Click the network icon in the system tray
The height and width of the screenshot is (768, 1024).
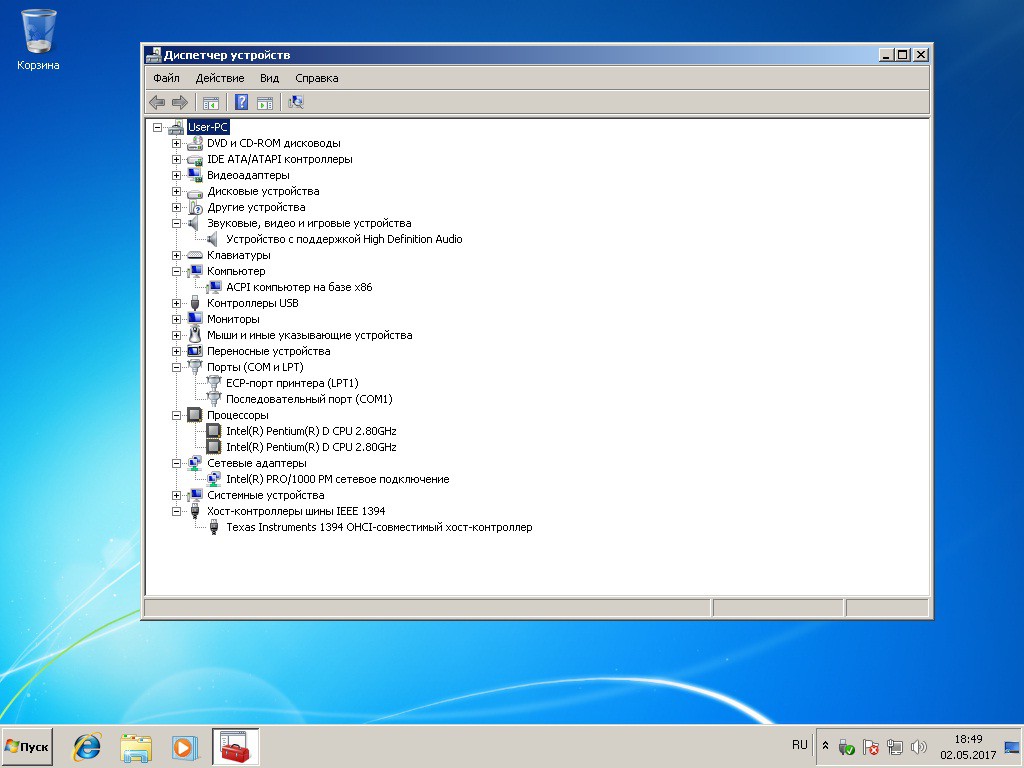point(895,746)
